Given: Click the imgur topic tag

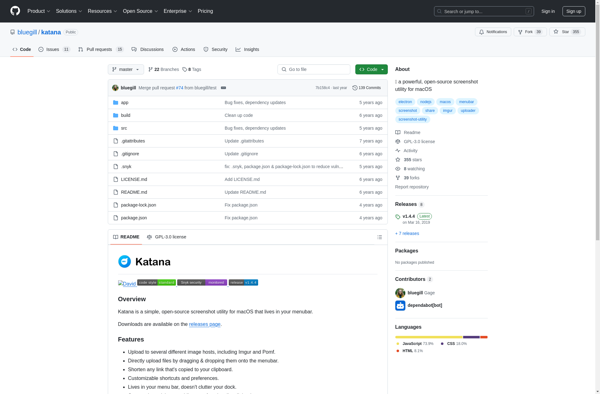Looking at the screenshot, I should [x=447, y=111].
